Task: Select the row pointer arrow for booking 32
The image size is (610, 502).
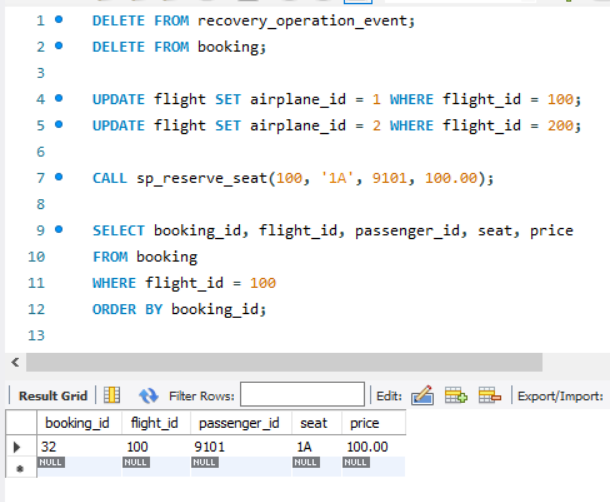Action: click(17, 447)
